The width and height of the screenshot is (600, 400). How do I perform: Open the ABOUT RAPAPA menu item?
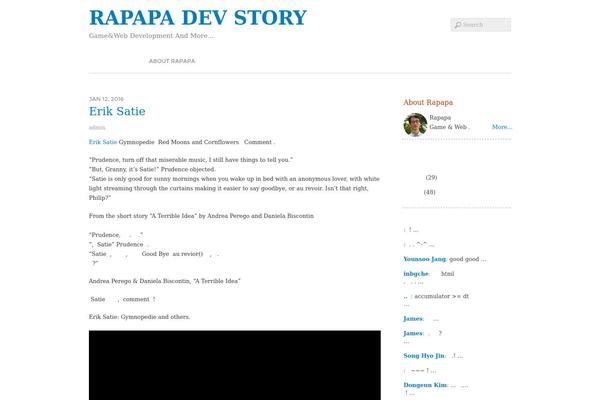point(172,61)
